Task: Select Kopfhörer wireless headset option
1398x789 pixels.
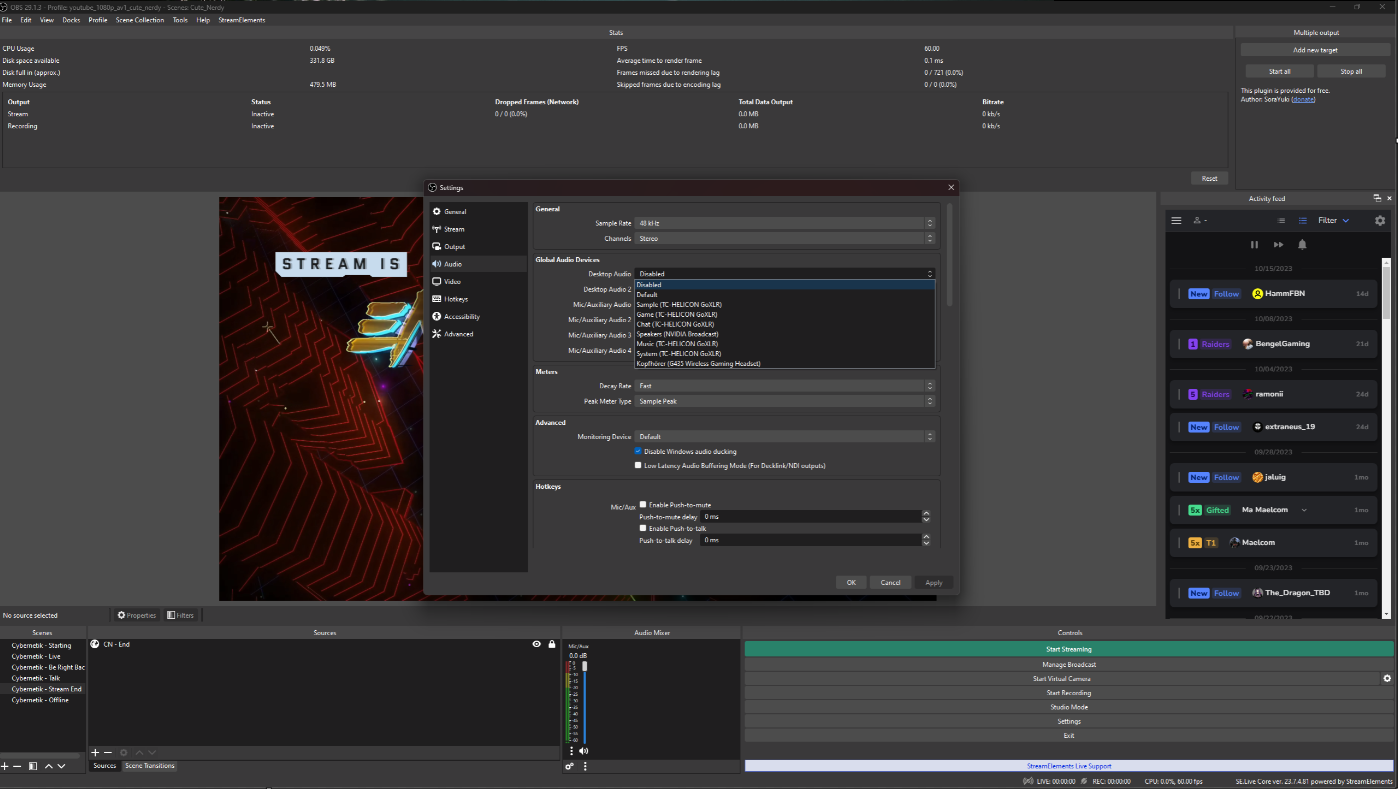Action: pyautogui.click(x=785, y=364)
